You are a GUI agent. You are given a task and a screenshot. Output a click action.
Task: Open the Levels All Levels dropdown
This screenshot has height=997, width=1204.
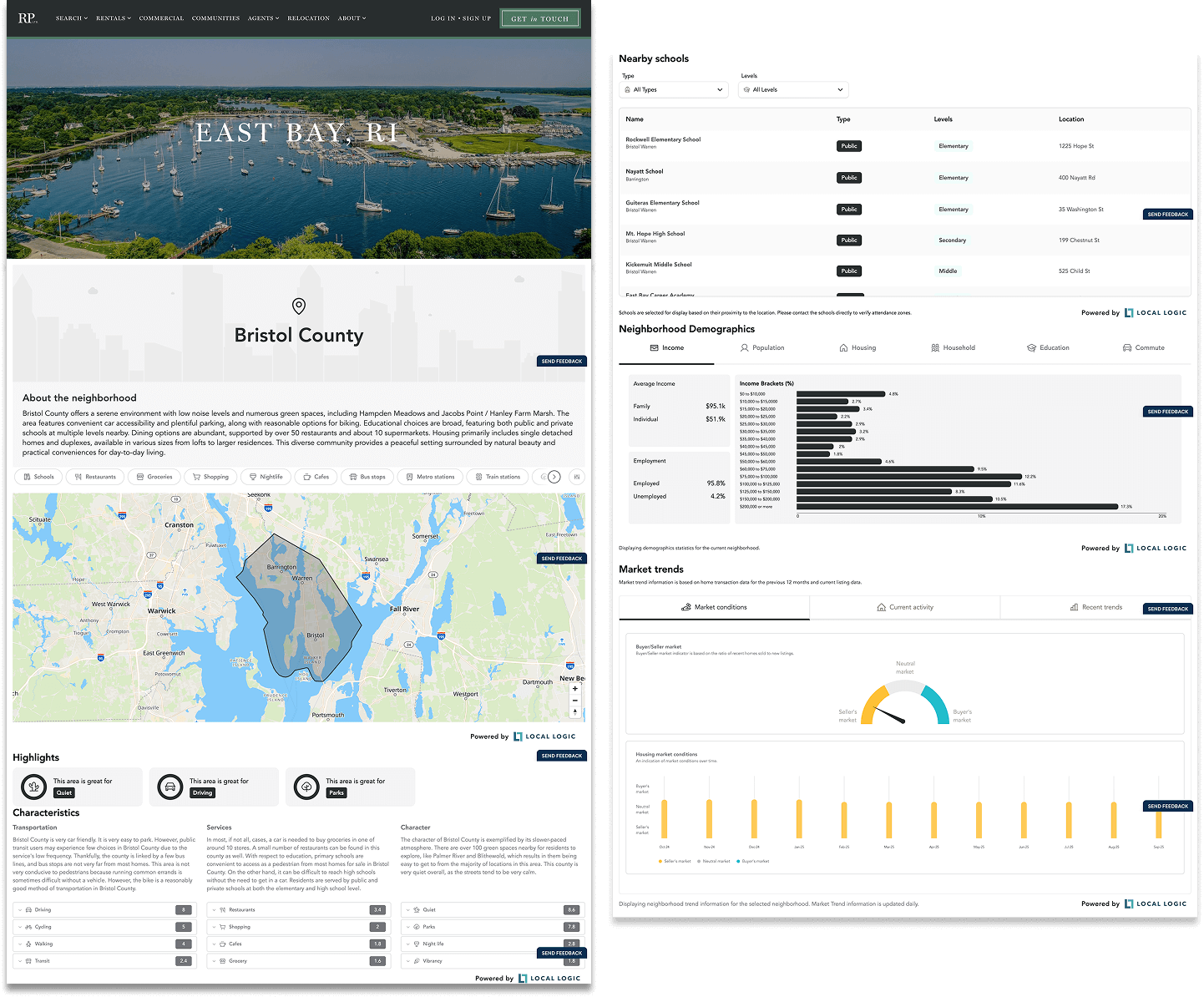(792, 89)
